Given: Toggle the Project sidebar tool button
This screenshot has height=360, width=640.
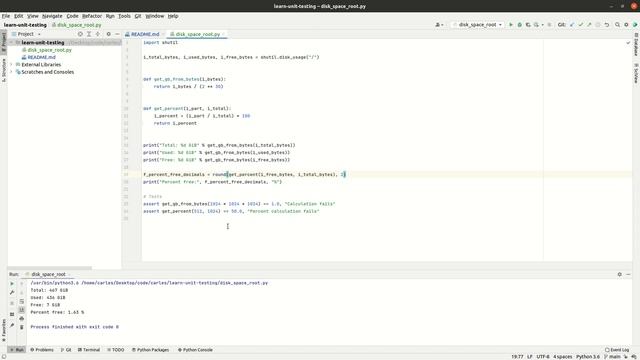Looking at the screenshot, I should coord(4,42).
